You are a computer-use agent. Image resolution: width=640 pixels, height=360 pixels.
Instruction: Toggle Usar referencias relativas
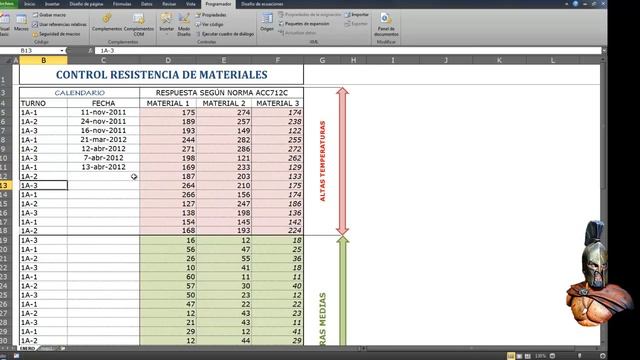60,24
